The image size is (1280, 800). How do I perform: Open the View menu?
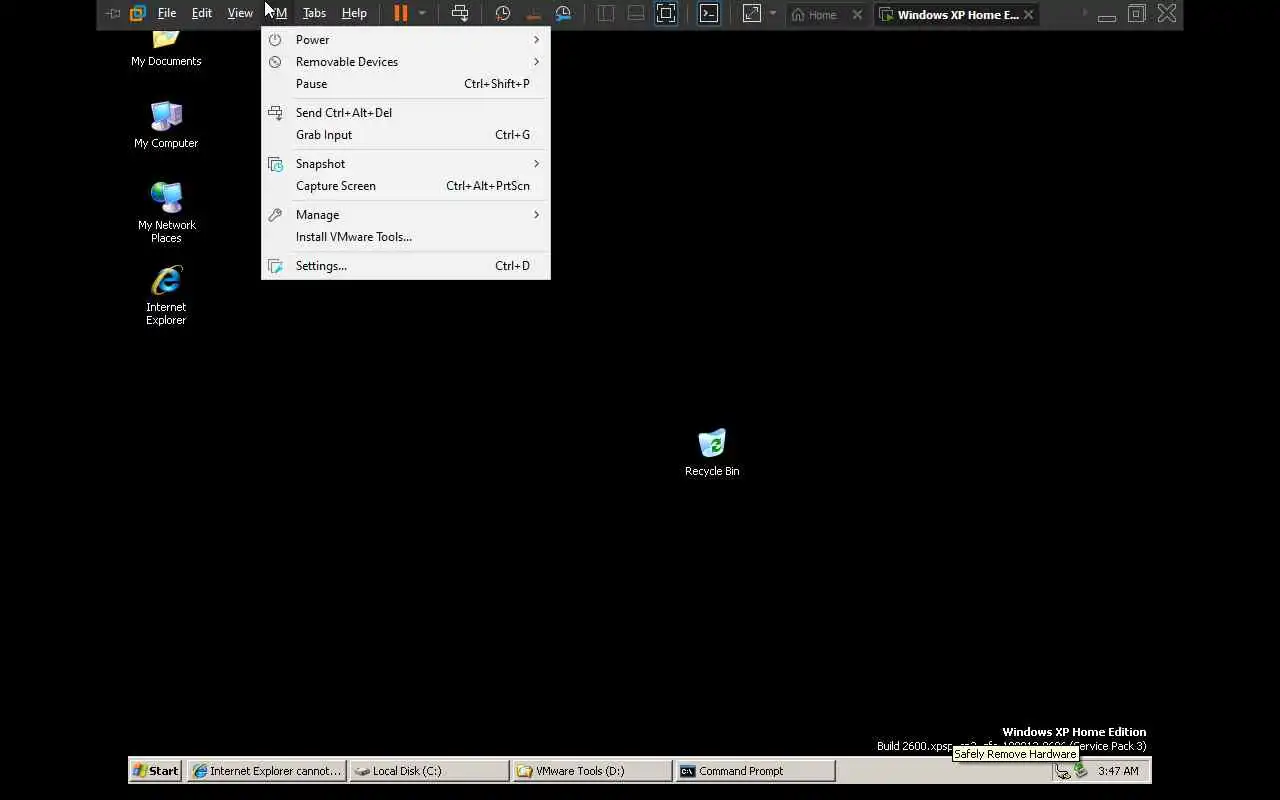(240, 13)
